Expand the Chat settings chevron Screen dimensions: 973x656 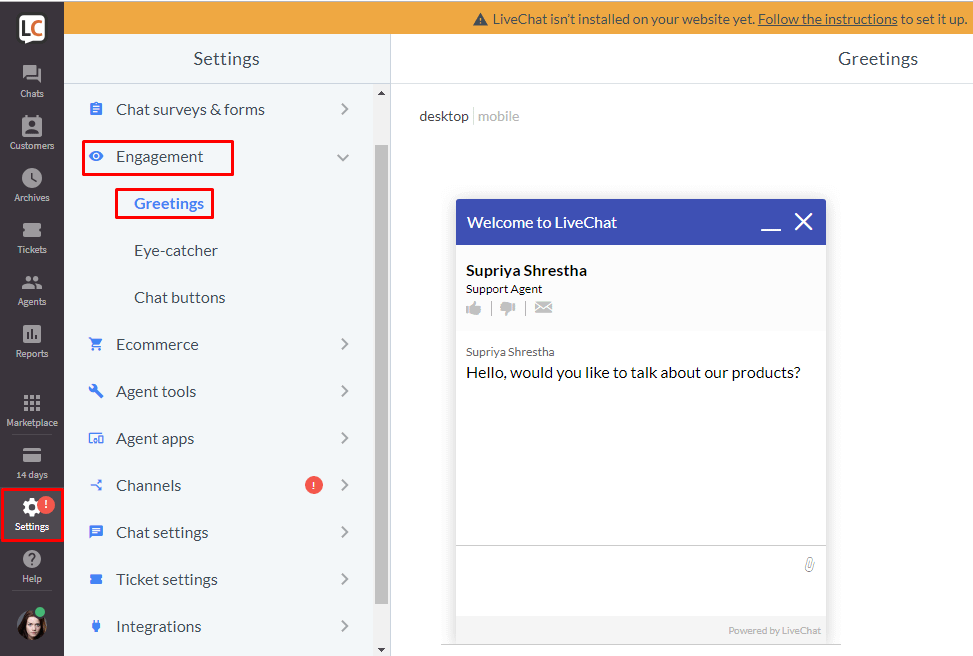(345, 532)
